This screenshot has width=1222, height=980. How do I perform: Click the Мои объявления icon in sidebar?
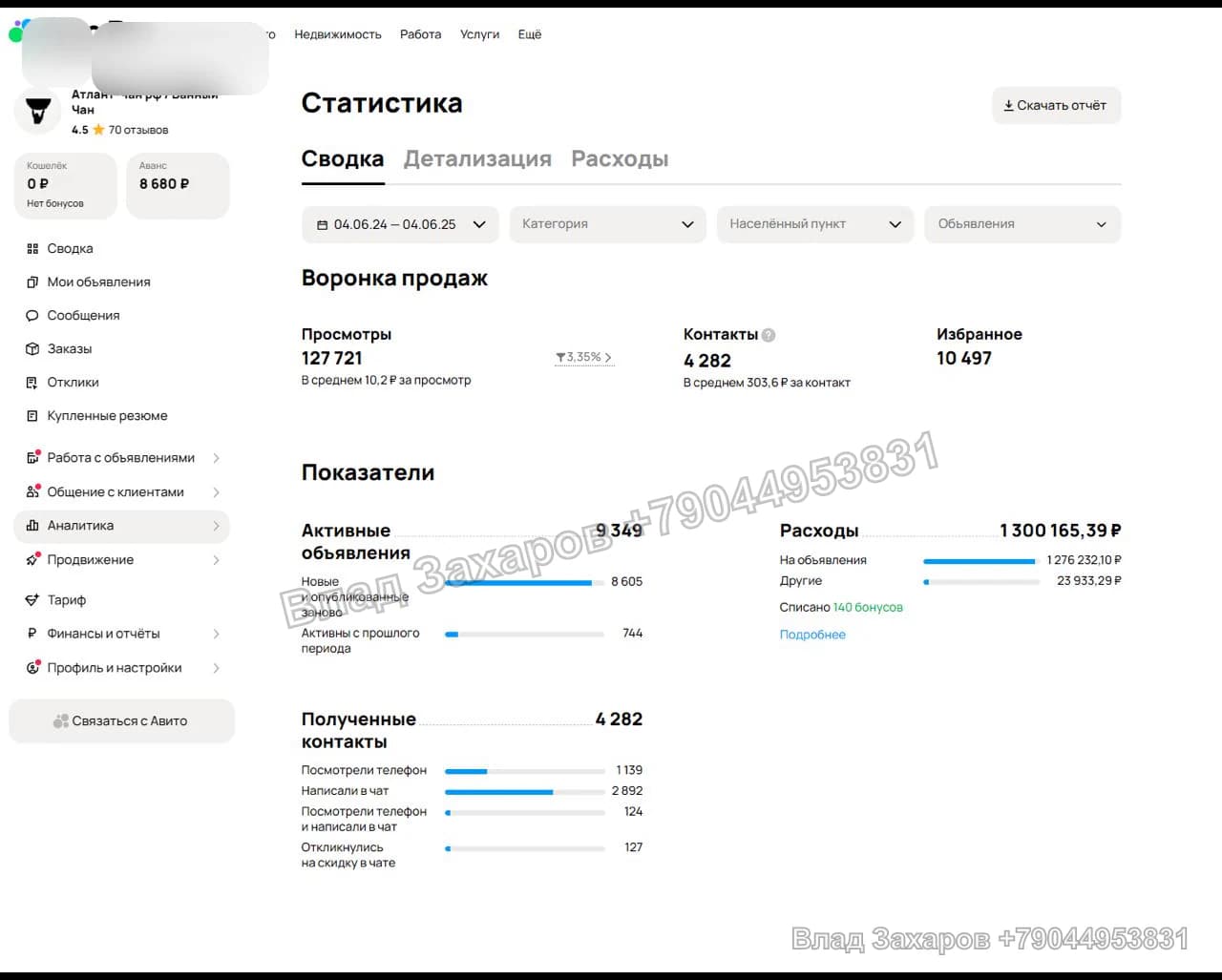coord(32,282)
